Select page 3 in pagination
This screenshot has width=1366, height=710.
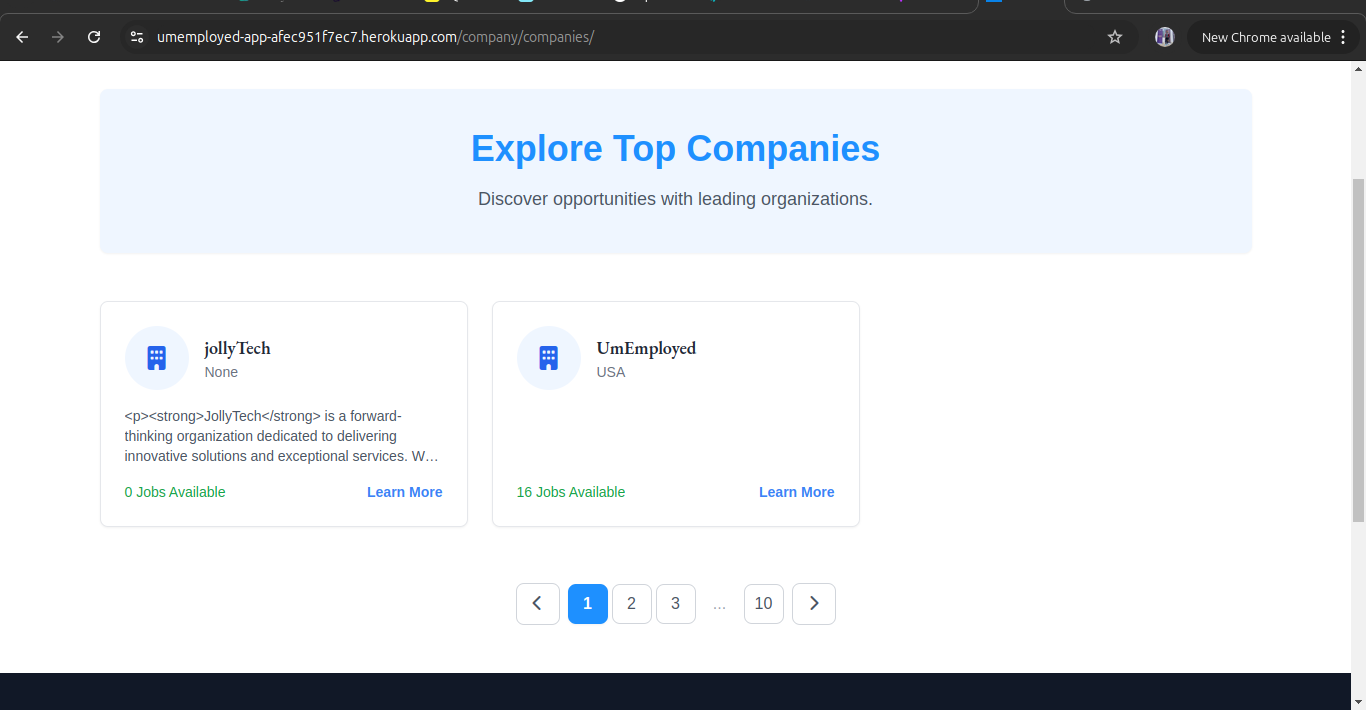coord(675,604)
